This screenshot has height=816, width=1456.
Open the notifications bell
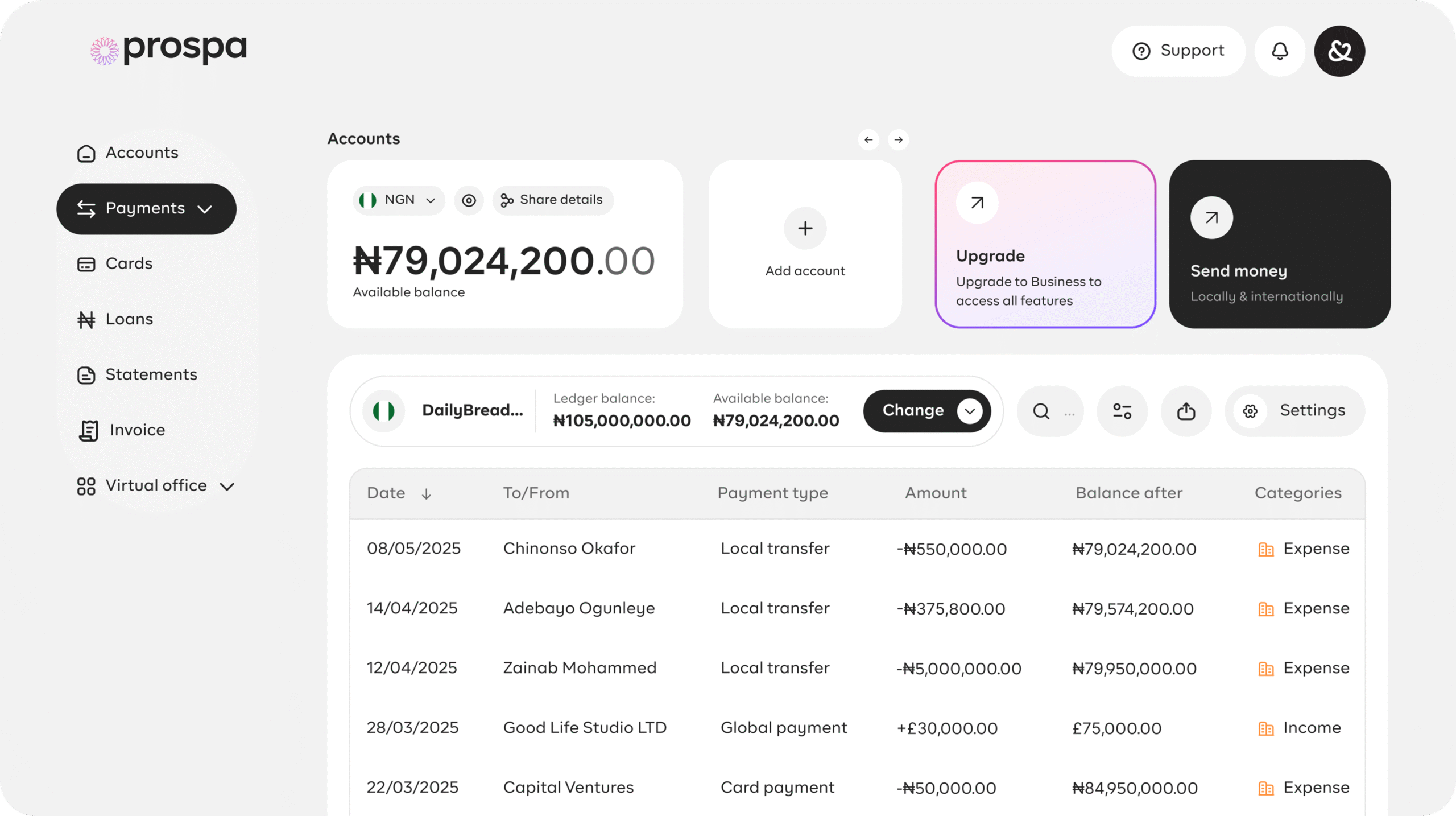(1280, 51)
